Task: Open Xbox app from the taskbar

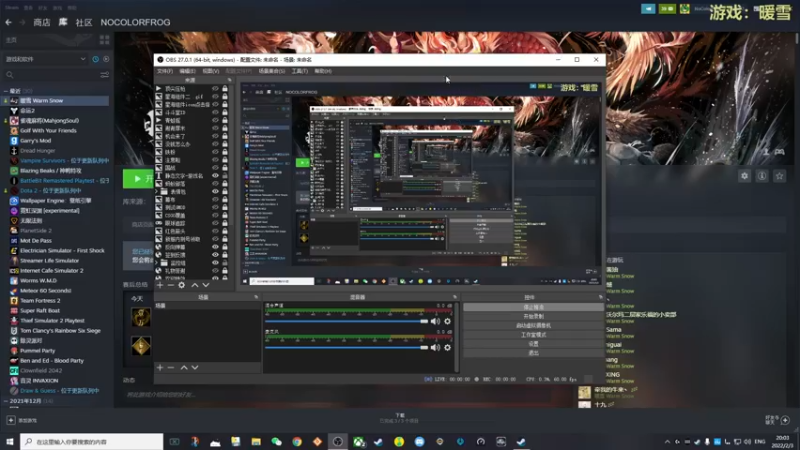Action: 358,441
